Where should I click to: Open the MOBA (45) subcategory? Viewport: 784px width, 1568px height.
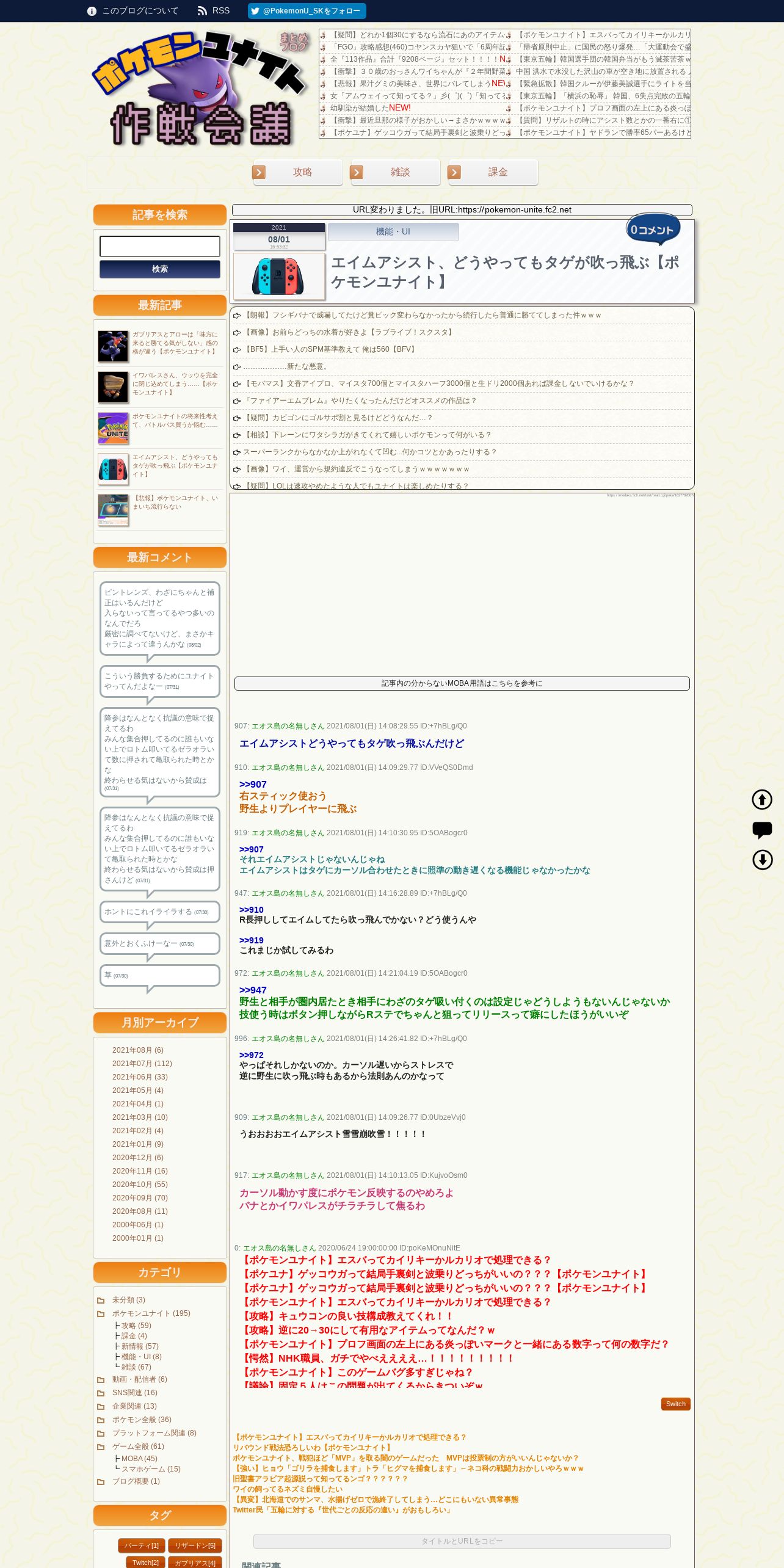point(139,1459)
